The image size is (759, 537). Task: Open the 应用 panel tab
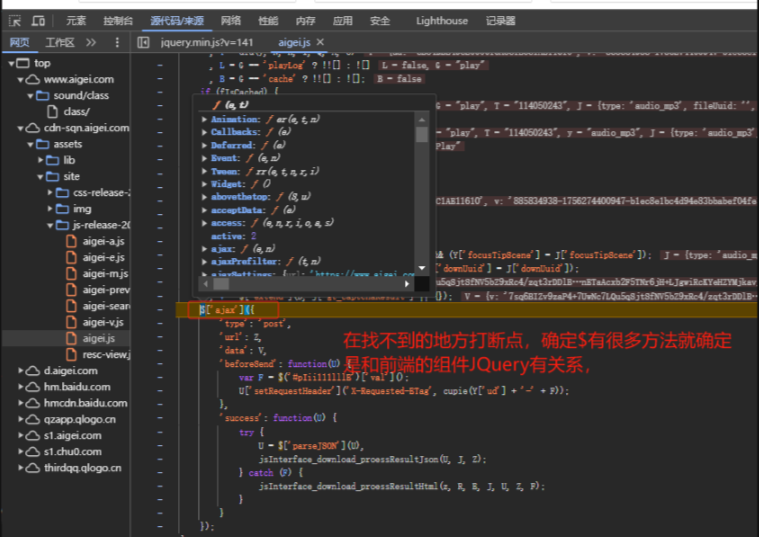coord(343,21)
